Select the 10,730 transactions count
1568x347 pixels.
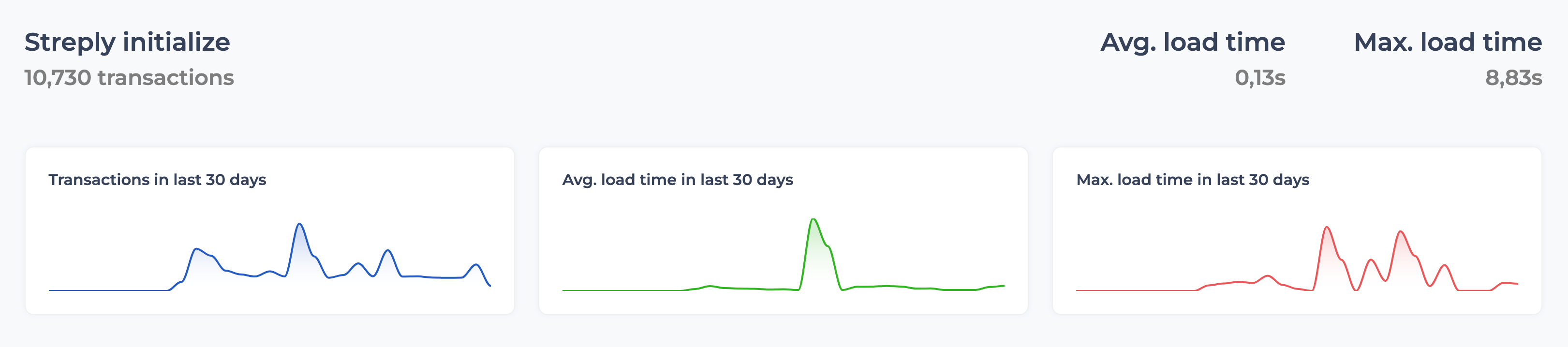(x=129, y=78)
